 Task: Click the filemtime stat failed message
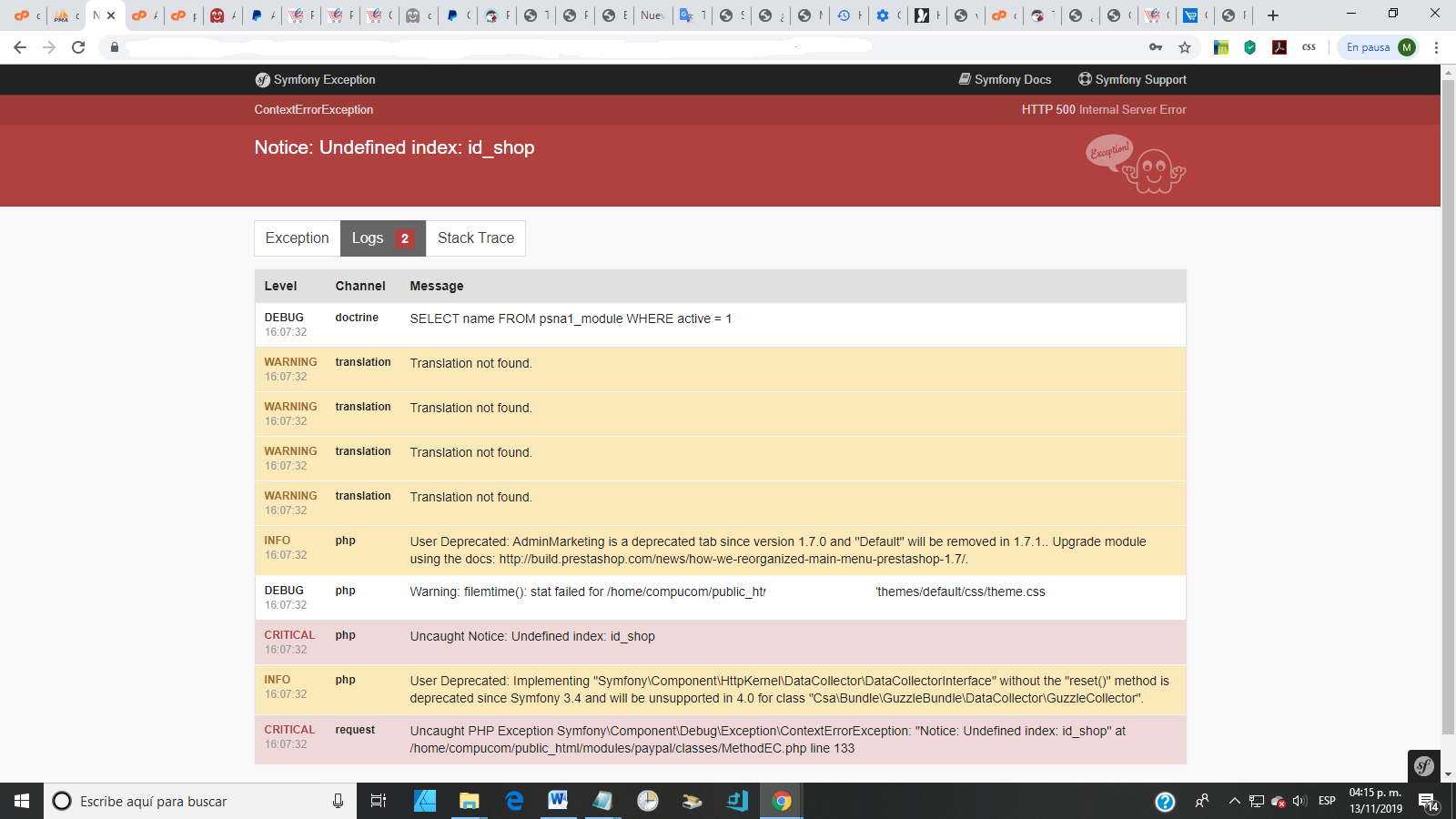(x=727, y=591)
